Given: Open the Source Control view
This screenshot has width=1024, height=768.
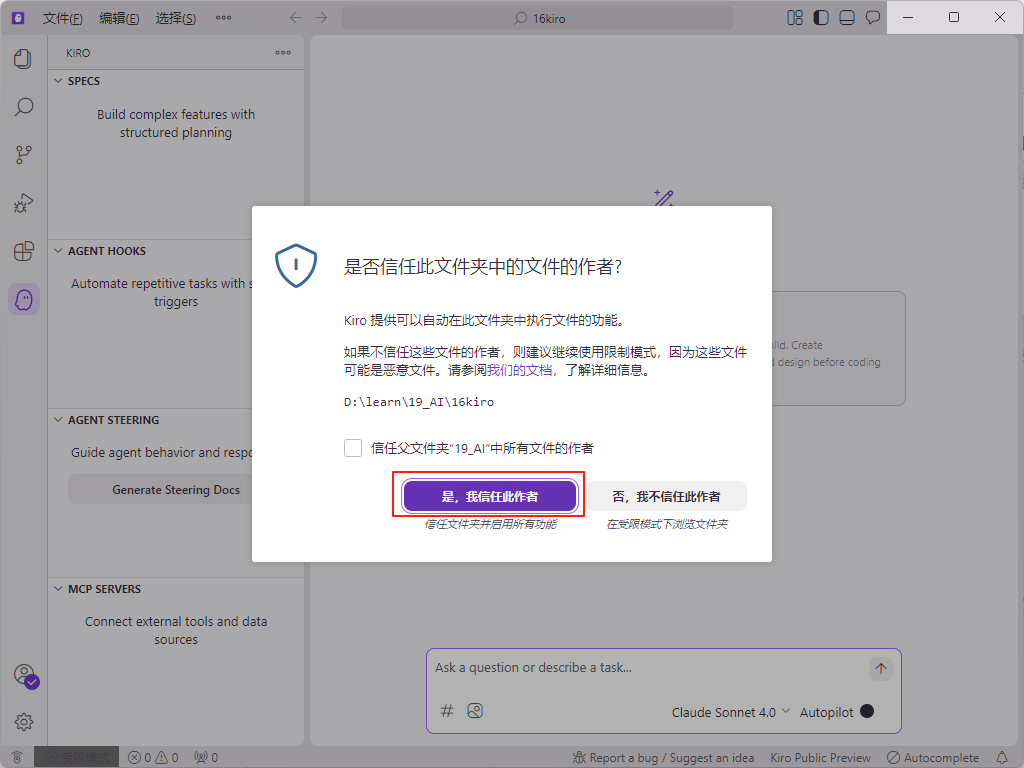Looking at the screenshot, I should (x=23, y=154).
